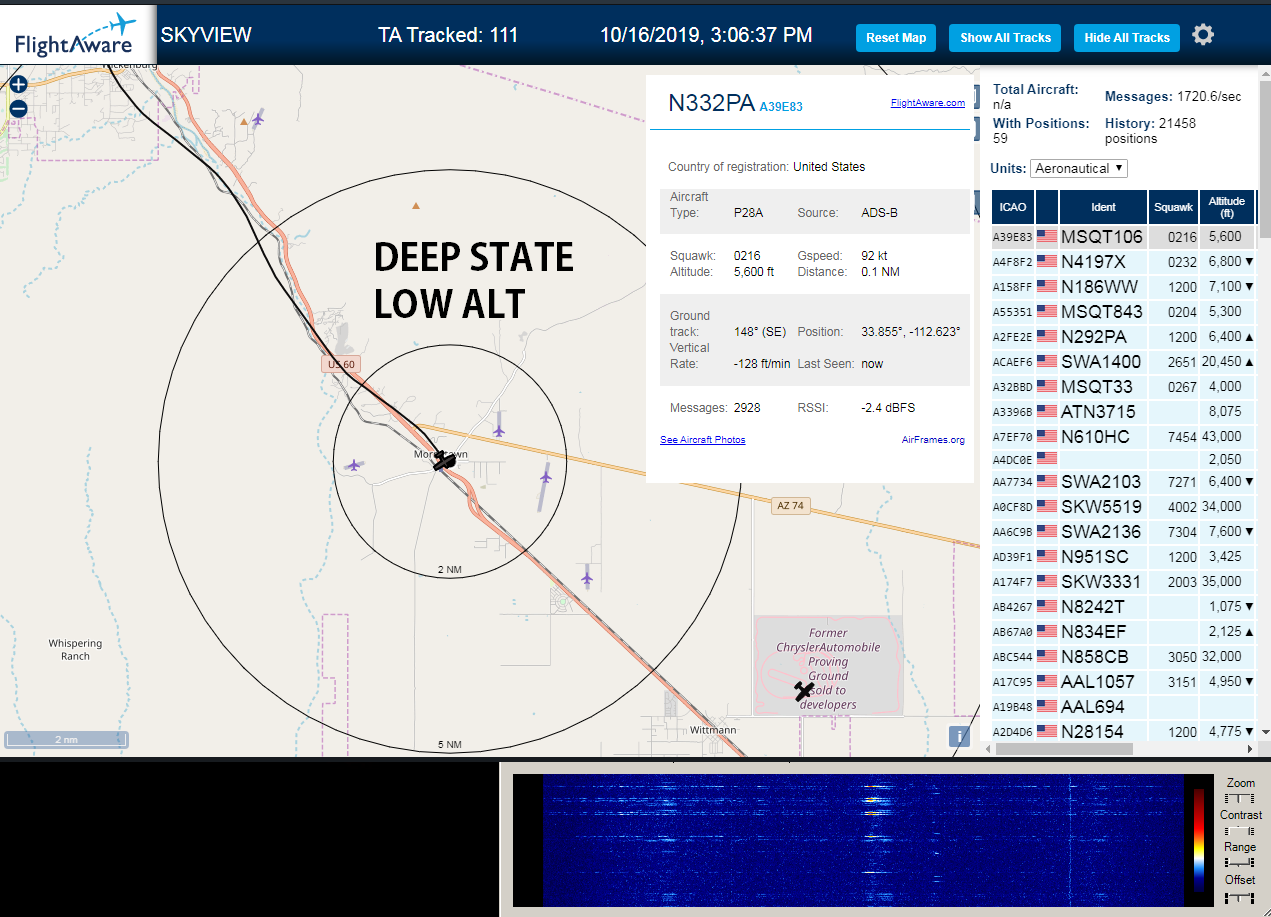Click brown triangle marker above DEEP STATE text
The width and height of the screenshot is (1271, 917).
point(416,205)
